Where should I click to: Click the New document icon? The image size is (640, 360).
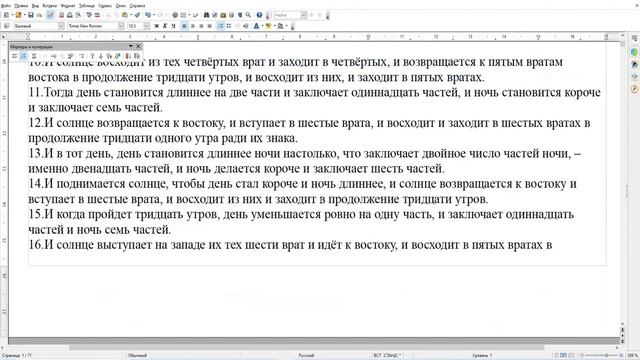coord(7,15)
